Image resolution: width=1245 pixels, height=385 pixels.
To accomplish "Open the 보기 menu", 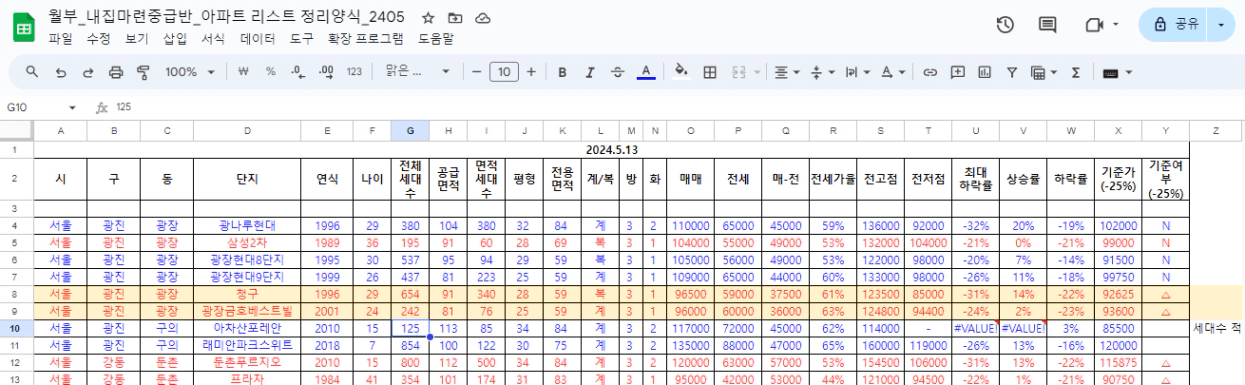I will tap(137, 39).
